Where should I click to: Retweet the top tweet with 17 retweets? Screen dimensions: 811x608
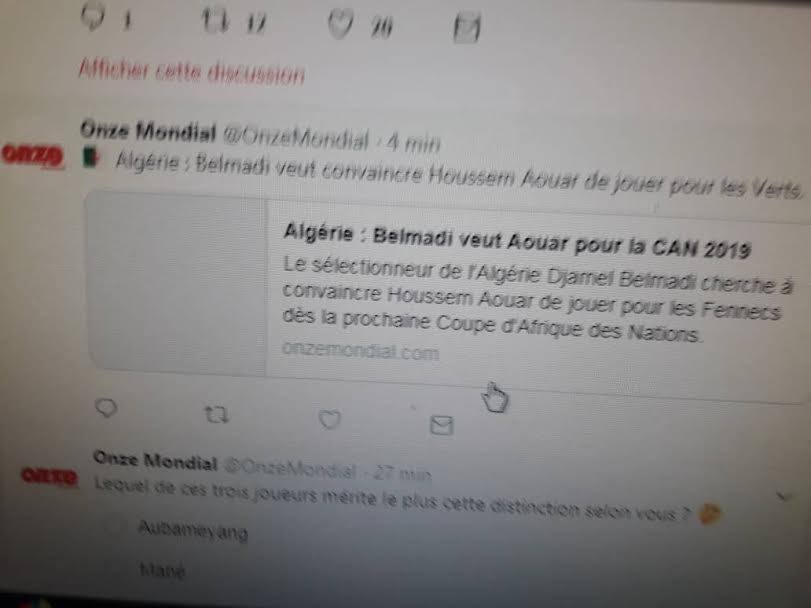(x=215, y=21)
